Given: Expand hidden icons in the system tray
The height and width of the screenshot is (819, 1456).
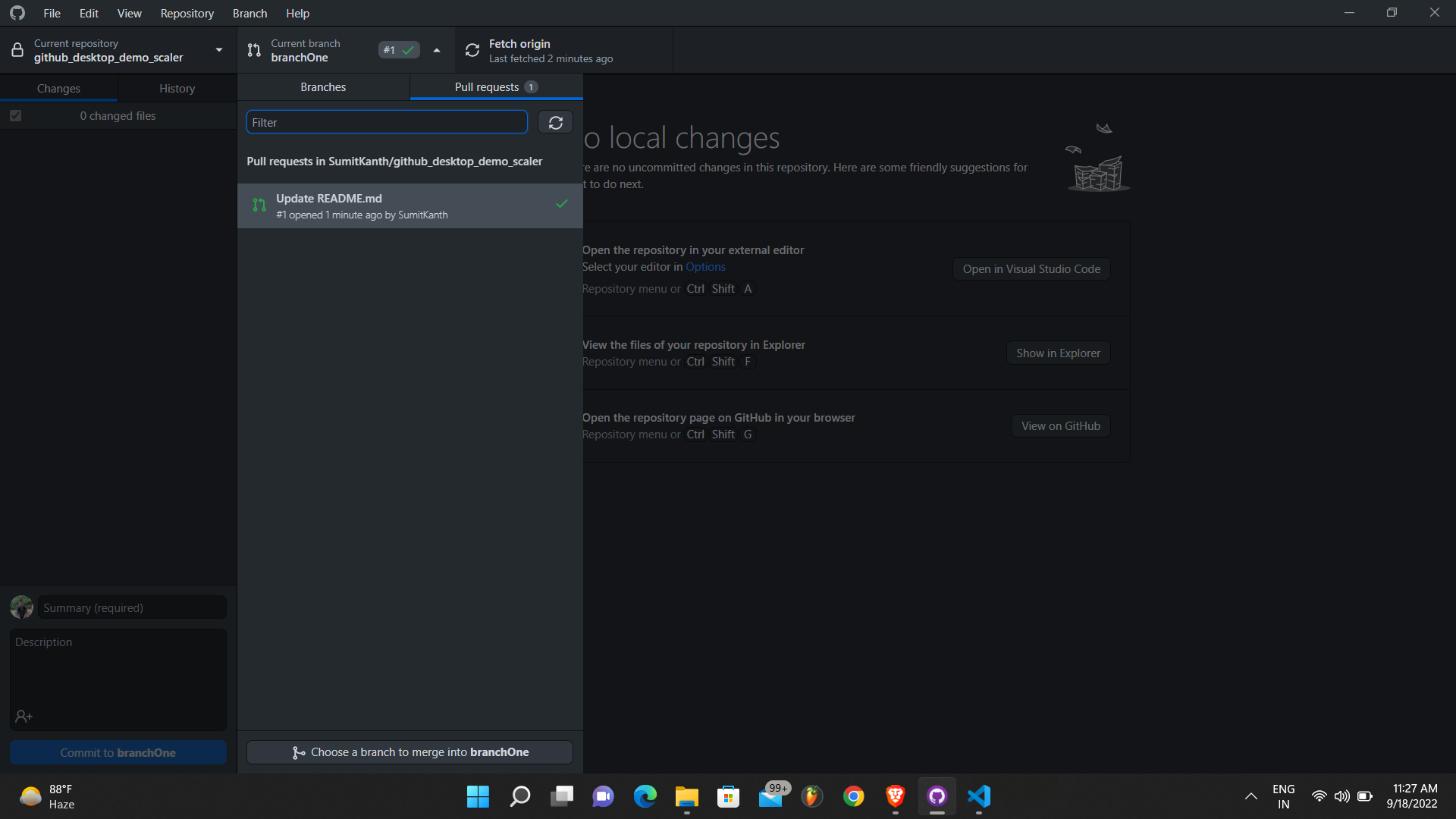Looking at the screenshot, I should coord(1250,796).
